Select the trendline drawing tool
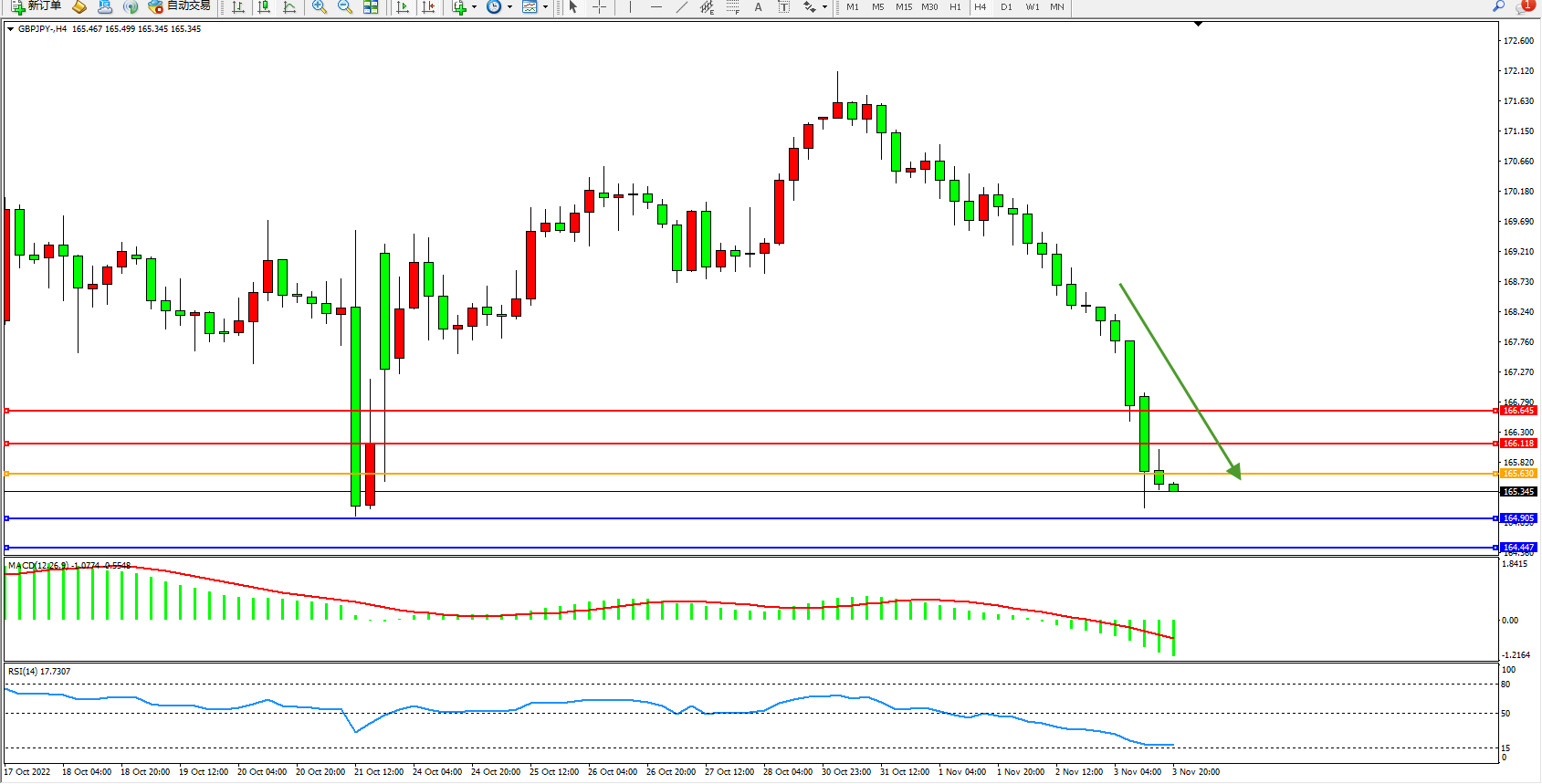This screenshot has height=784, width=1542. pyautogui.click(x=681, y=7)
